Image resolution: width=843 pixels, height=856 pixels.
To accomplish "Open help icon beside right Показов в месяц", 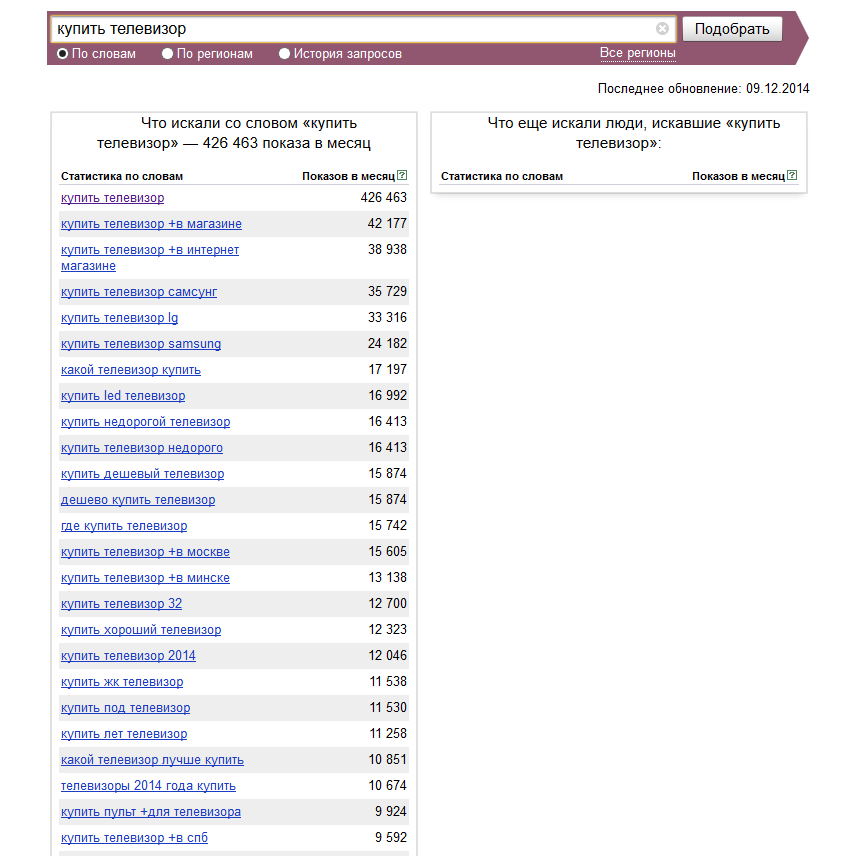I will pyautogui.click(x=792, y=175).
